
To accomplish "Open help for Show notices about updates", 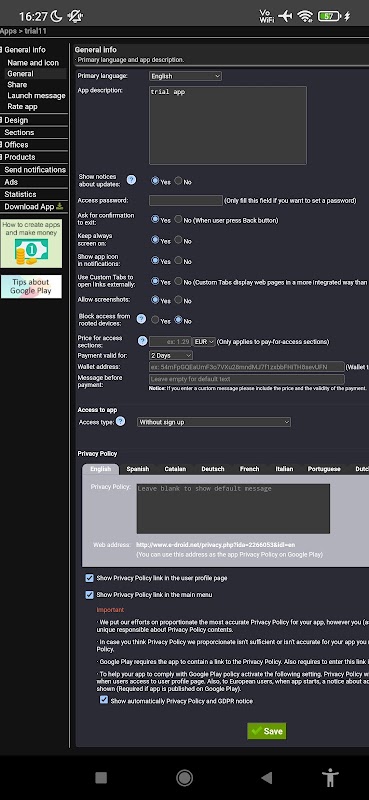I will [x=131, y=180].
